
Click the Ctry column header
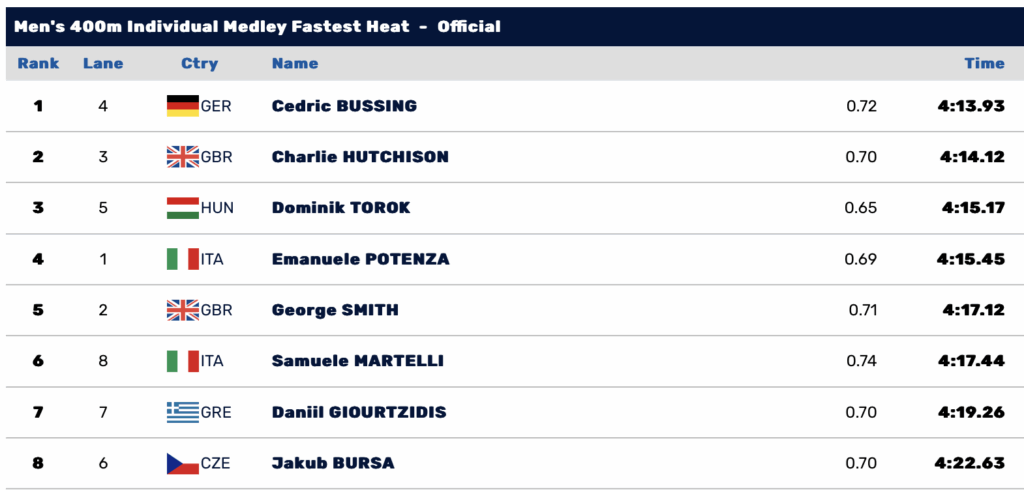click(x=199, y=63)
